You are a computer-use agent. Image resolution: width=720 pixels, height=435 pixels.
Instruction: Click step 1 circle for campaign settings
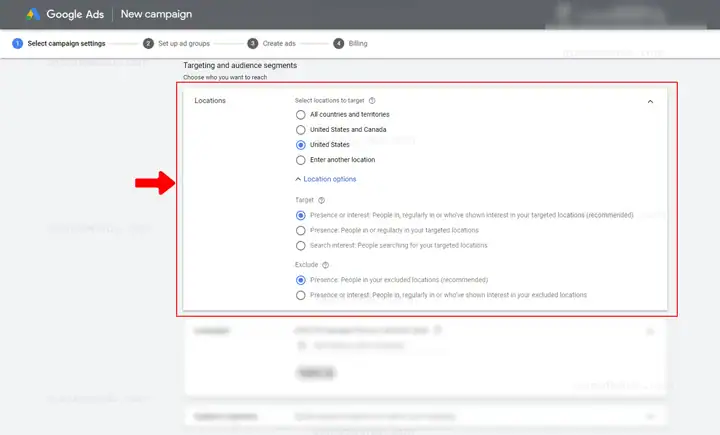click(x=17, y=44)
